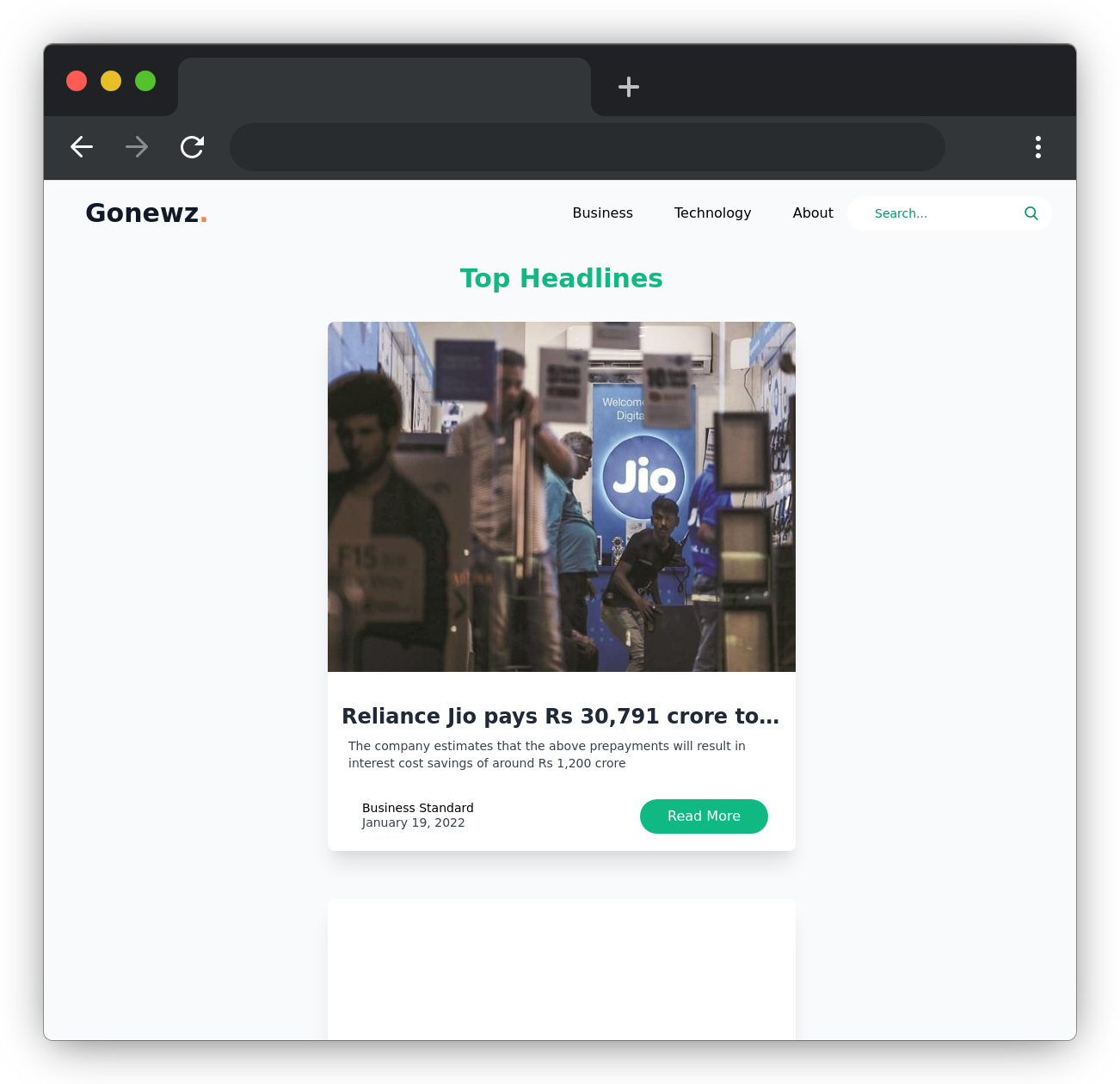The width and height of the screenshot is (1120, 1084).
Task: Minimize the window with the yellow button
Action: [x=111, y=81]
